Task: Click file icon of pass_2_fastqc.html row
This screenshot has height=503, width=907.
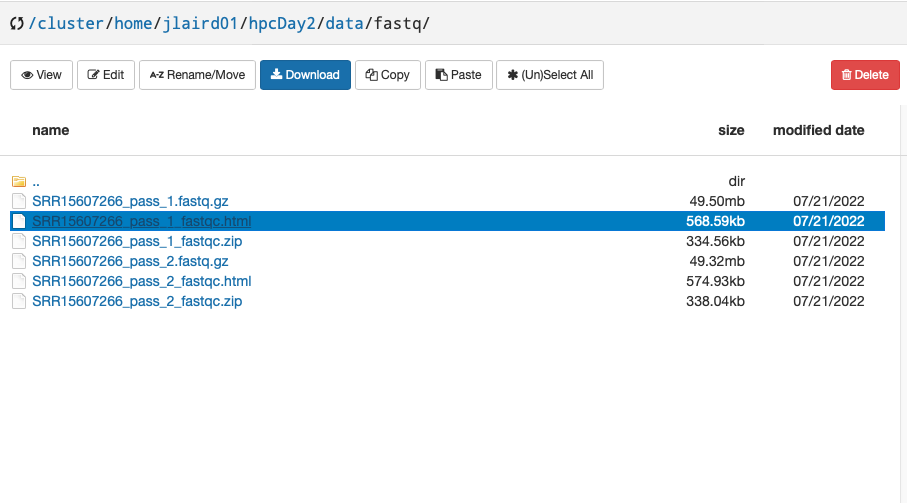Action: point(19,281)
